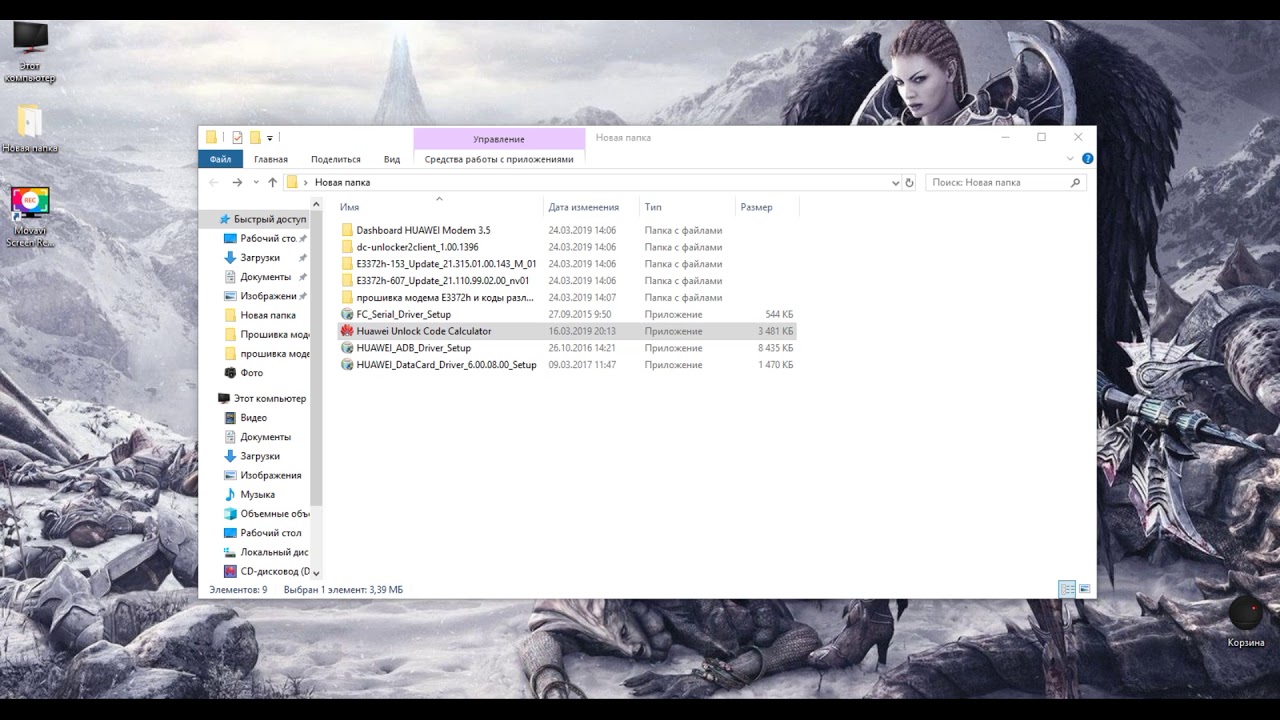Expand the address bar history dropdown
The width and height of the screenshot is (1280, 720).
[895, 183]
